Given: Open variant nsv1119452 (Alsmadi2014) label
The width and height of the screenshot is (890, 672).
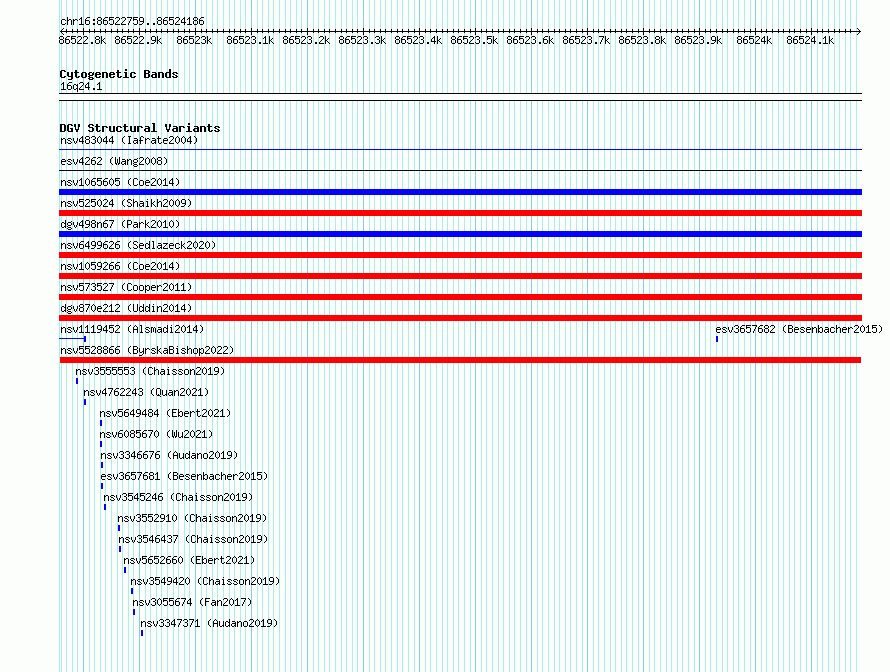Looking at the screenshot, I should coord(132,329).
